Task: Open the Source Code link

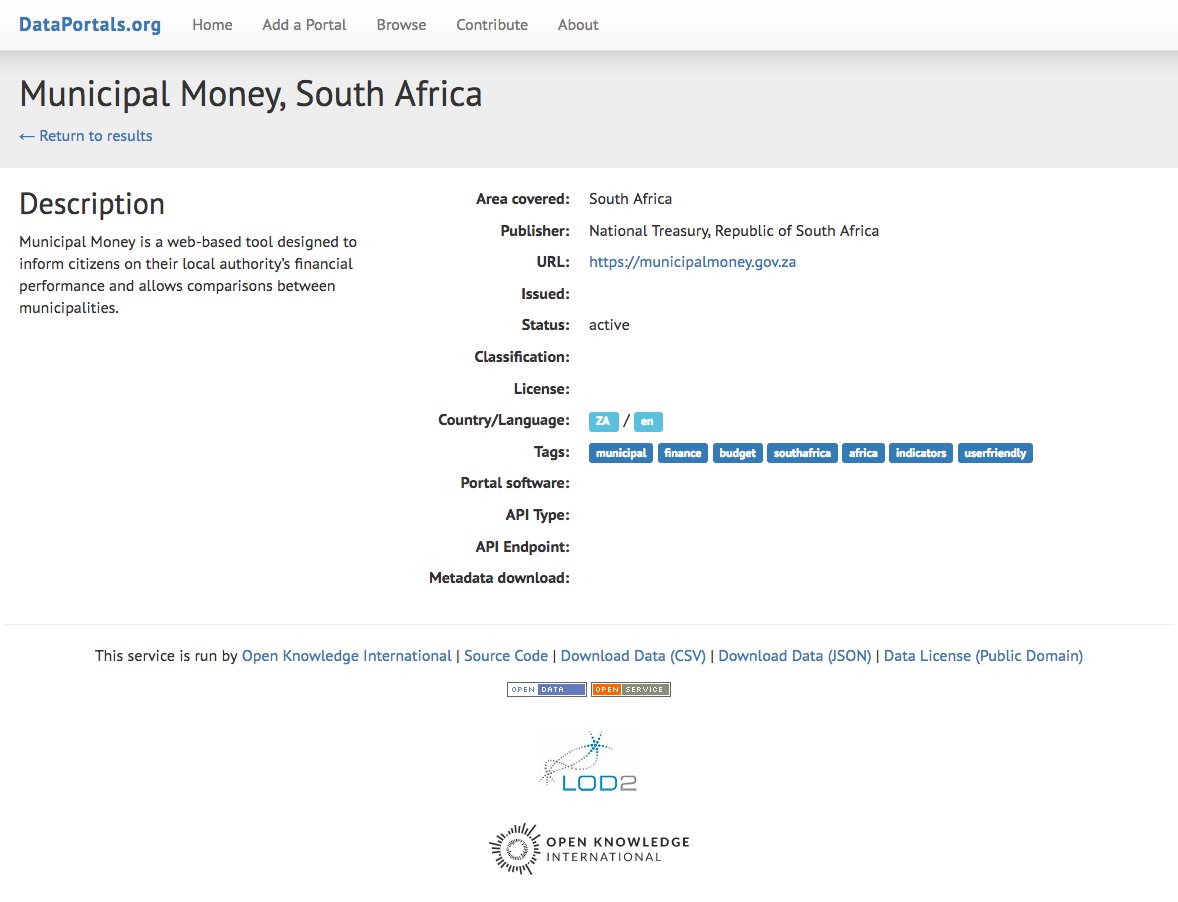Action: click(506, 656)
